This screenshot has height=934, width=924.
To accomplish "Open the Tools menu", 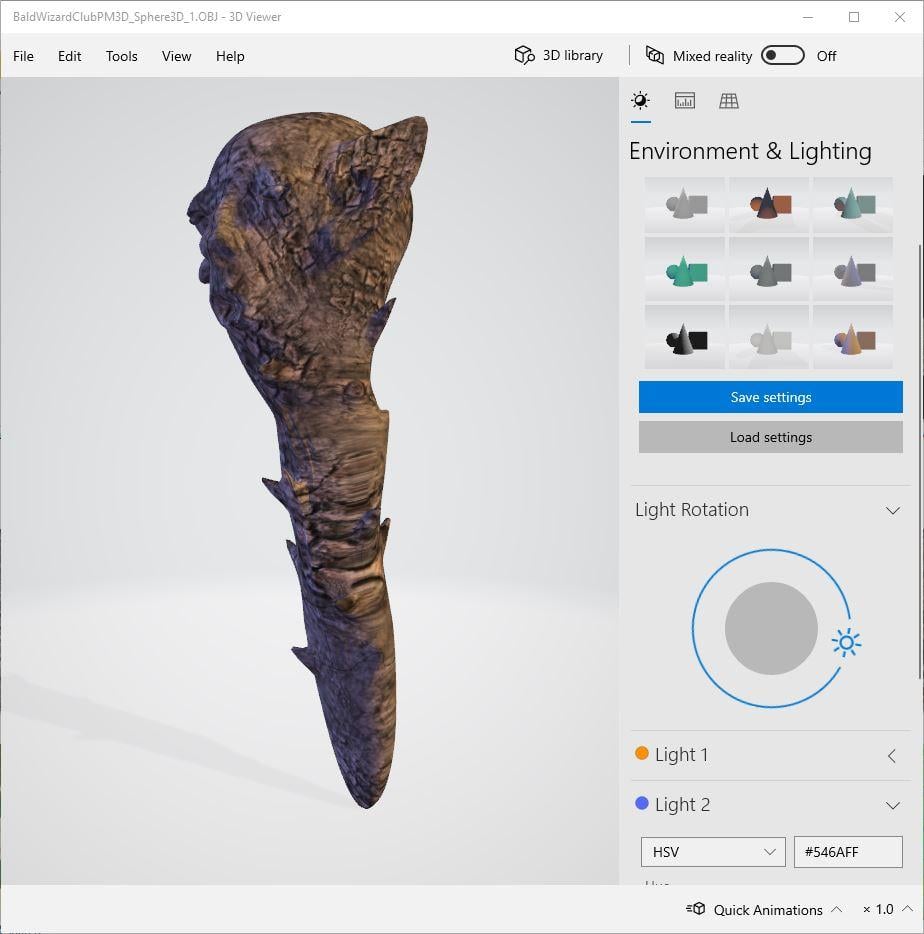I will click(x=122, y=56).
